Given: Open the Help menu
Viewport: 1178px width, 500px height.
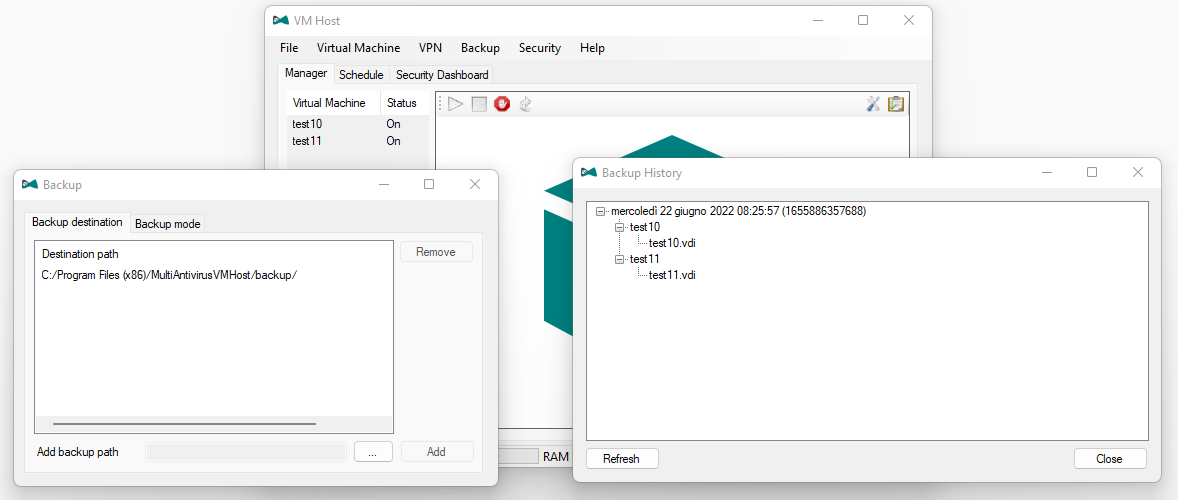Looking at the screenshot, I should [x=592, y=48].
